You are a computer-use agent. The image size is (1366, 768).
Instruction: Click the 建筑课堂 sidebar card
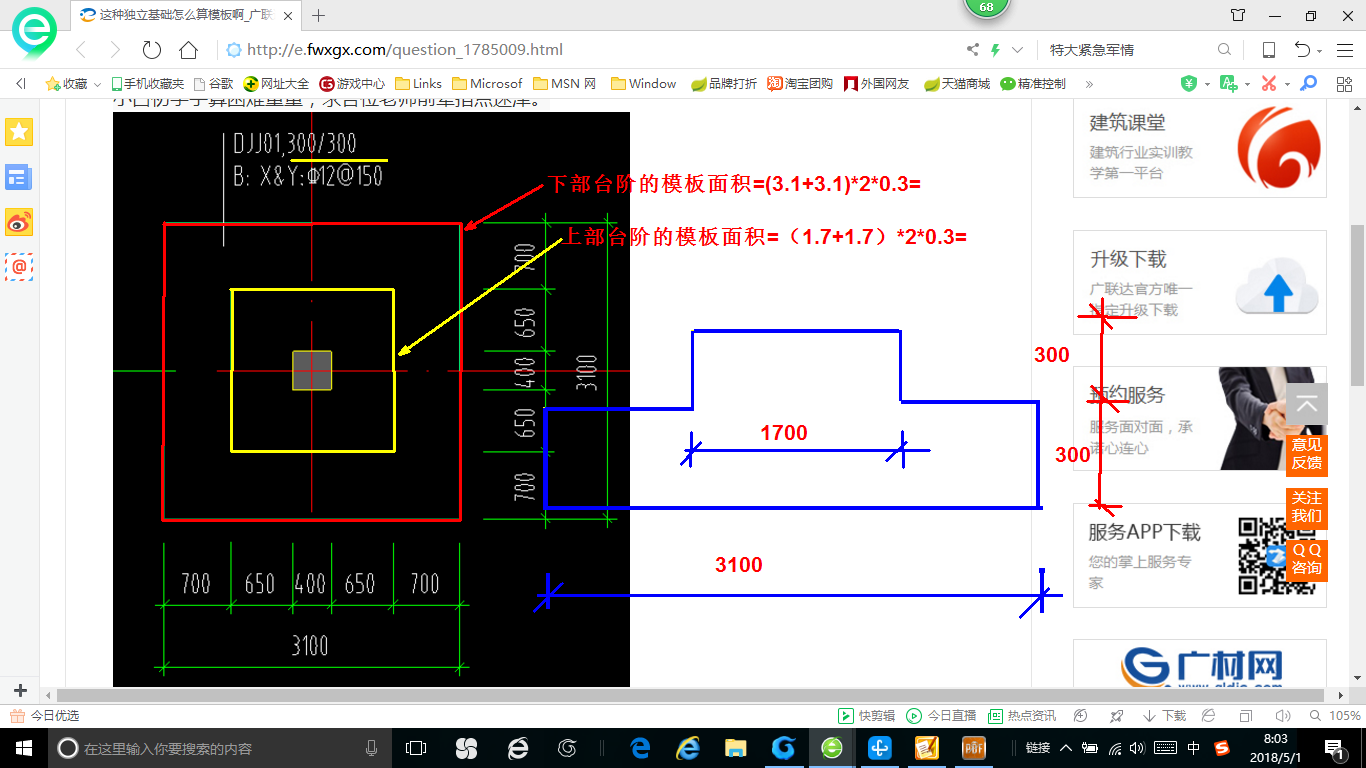(x=1200, y=146)
